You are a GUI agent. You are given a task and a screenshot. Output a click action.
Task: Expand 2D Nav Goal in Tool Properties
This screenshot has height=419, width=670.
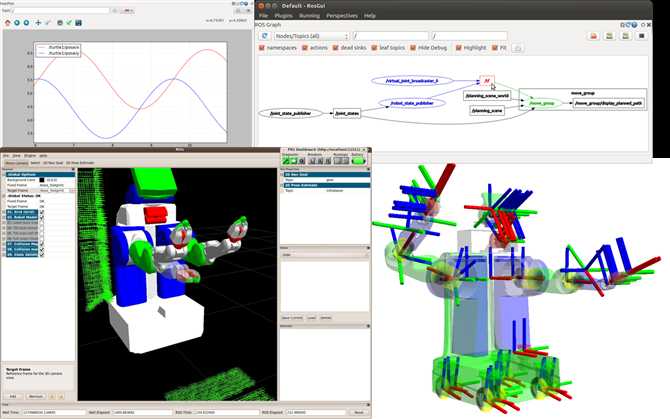(x=282, y=175)
